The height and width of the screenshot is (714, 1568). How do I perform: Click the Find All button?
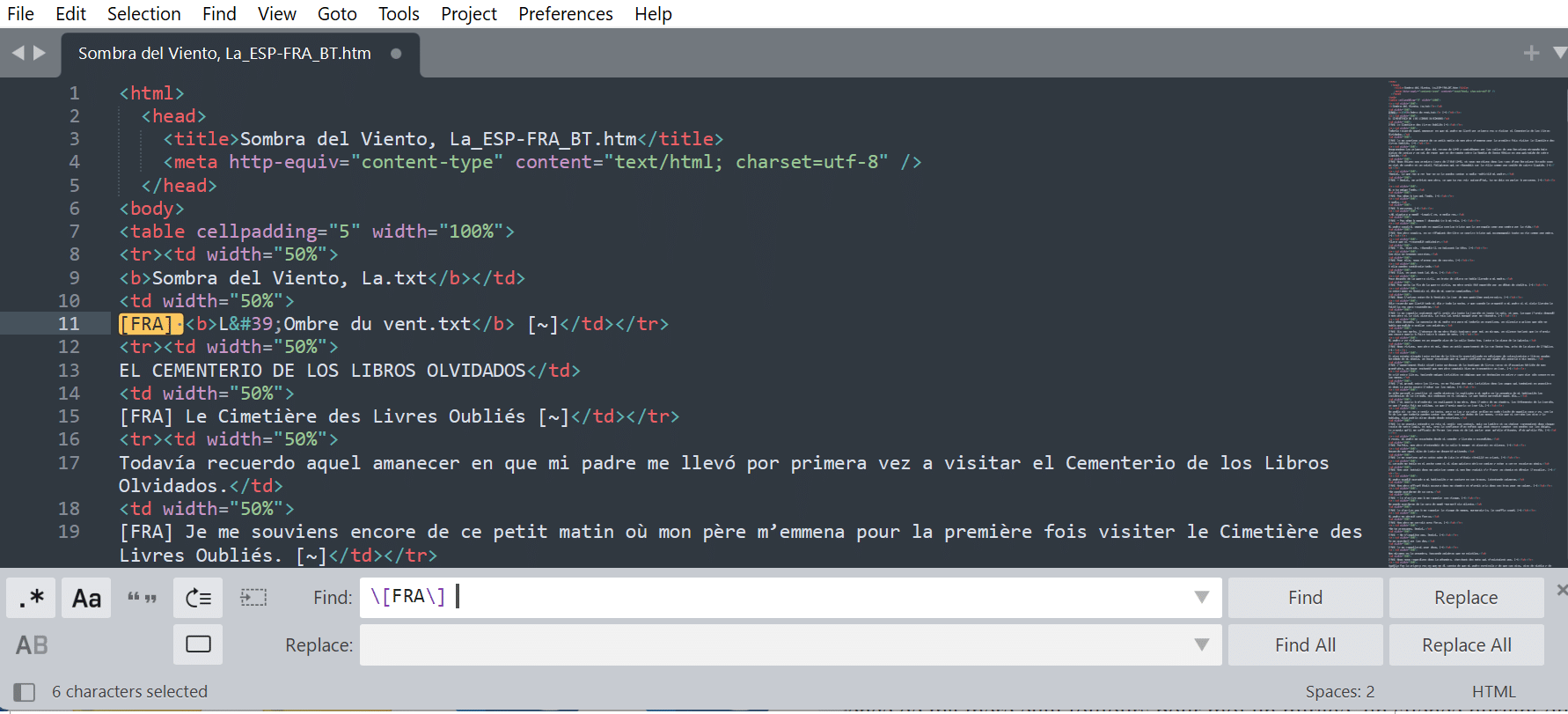coord(1305,645)
